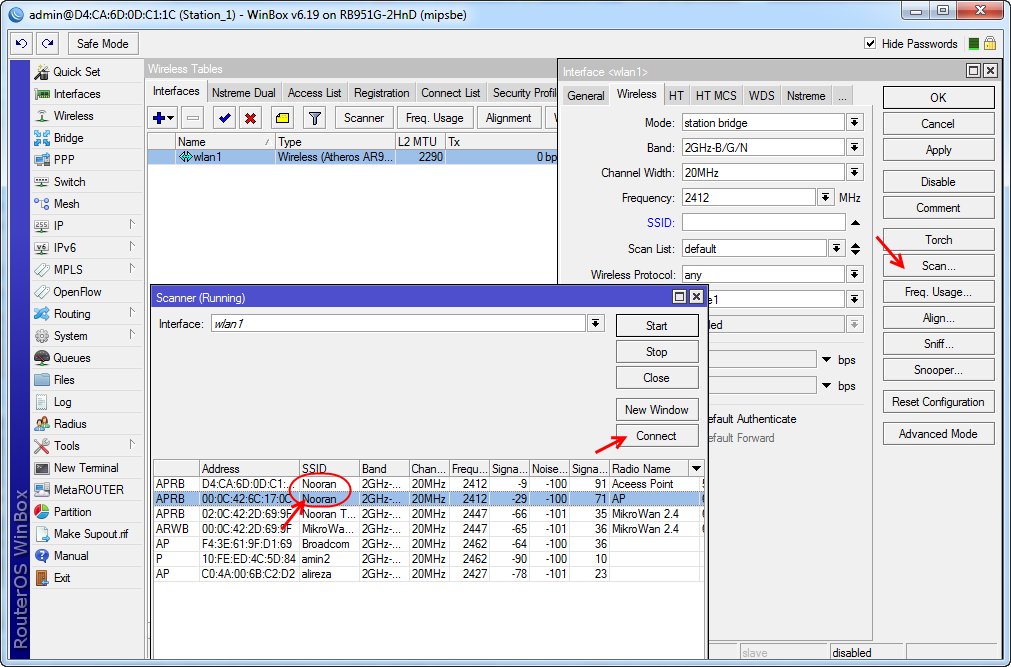Collapse the SSID field arrow
This screenshot has width=1011, height=667.
click(855, 223)
